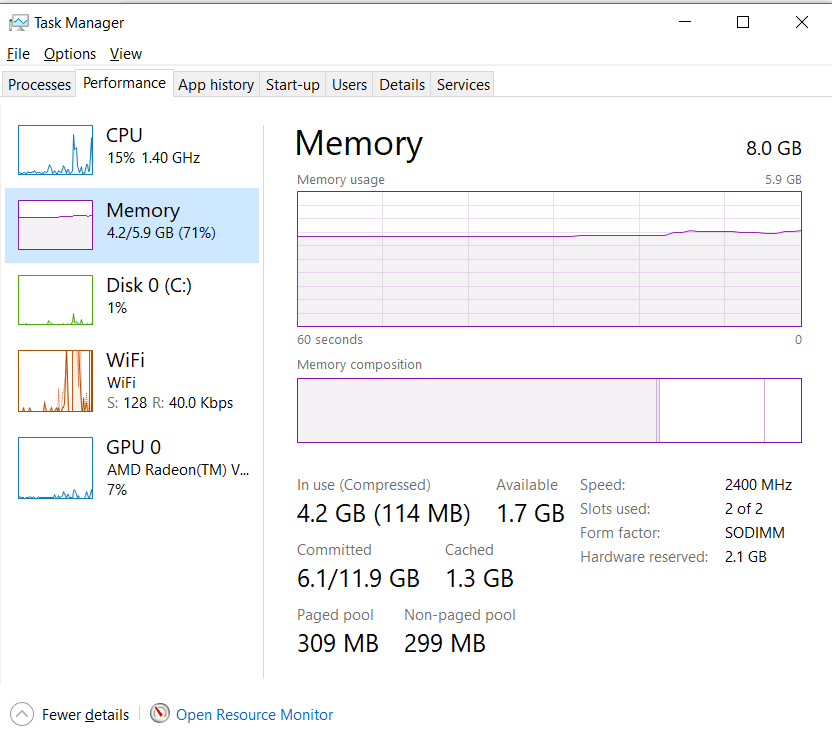Click the Memory heading above the graph

pyautogui.click(x=358, y=144)
